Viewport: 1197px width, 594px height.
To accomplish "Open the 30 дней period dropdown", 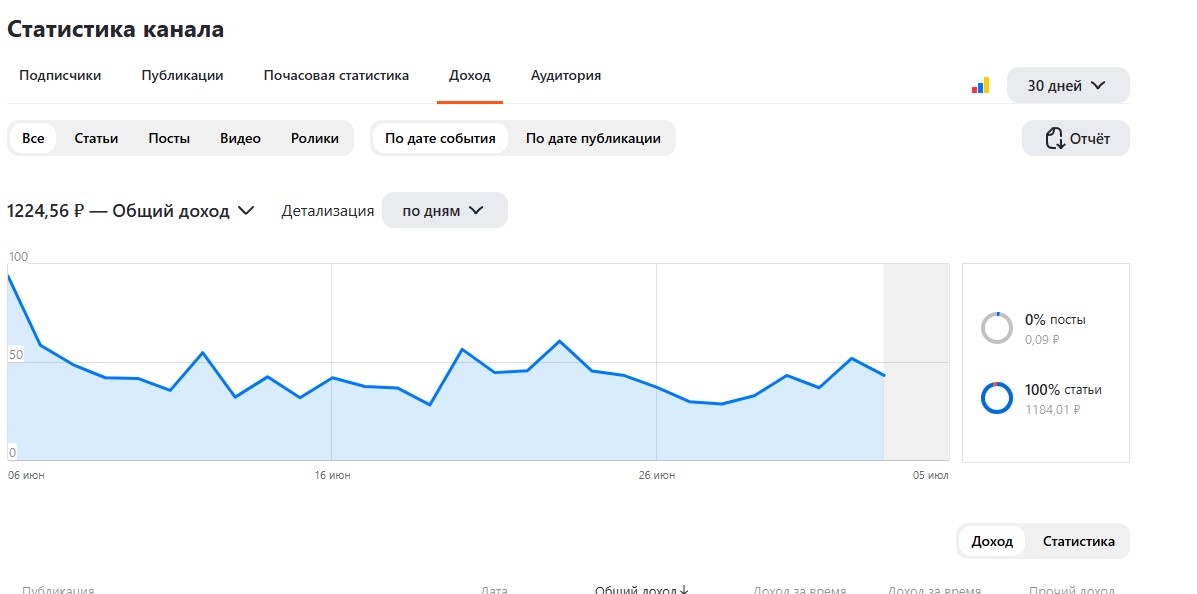I will pyautogui.click(x=1068, y=86).
